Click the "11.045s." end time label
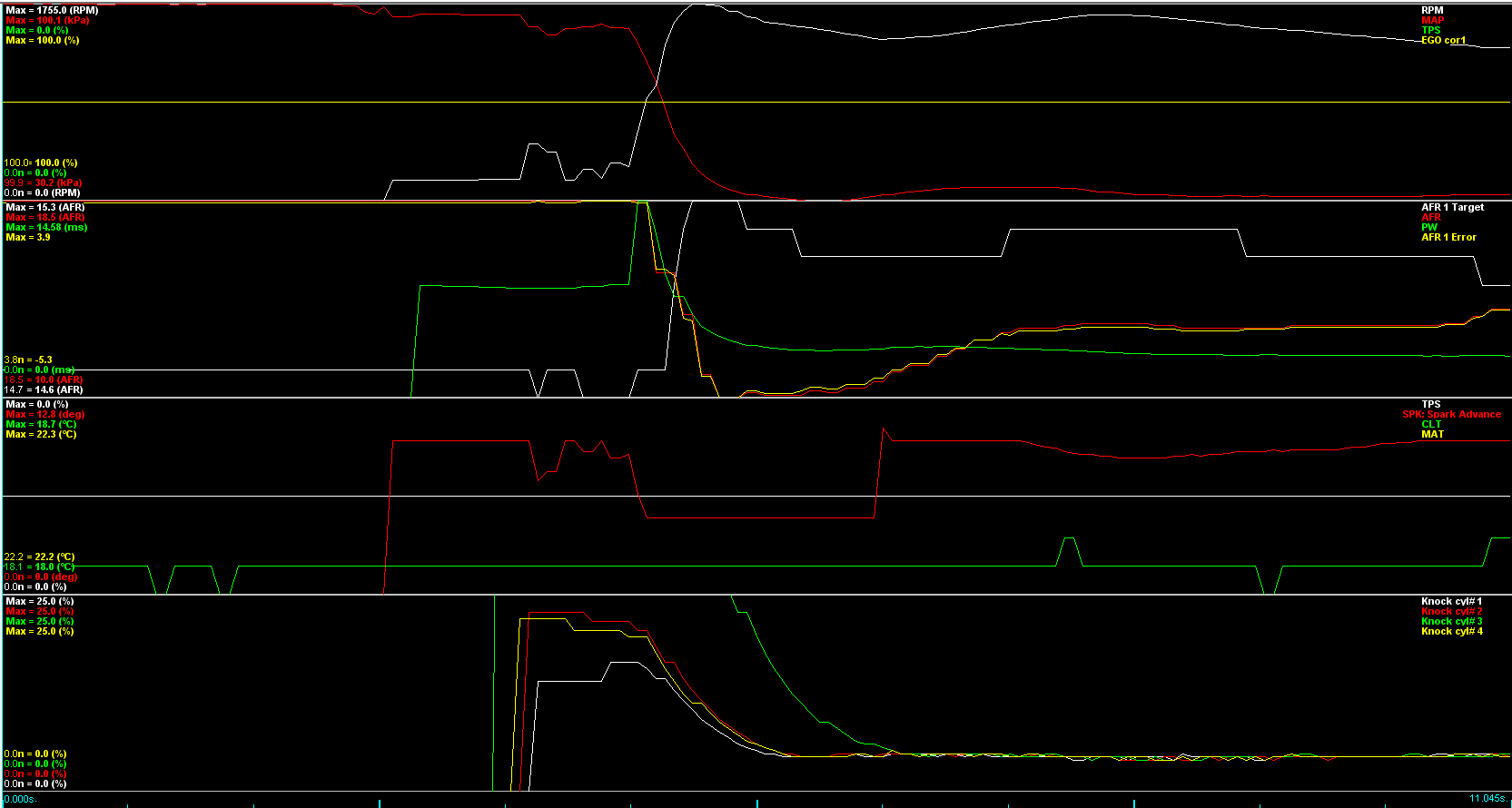 click(1487, 799)
